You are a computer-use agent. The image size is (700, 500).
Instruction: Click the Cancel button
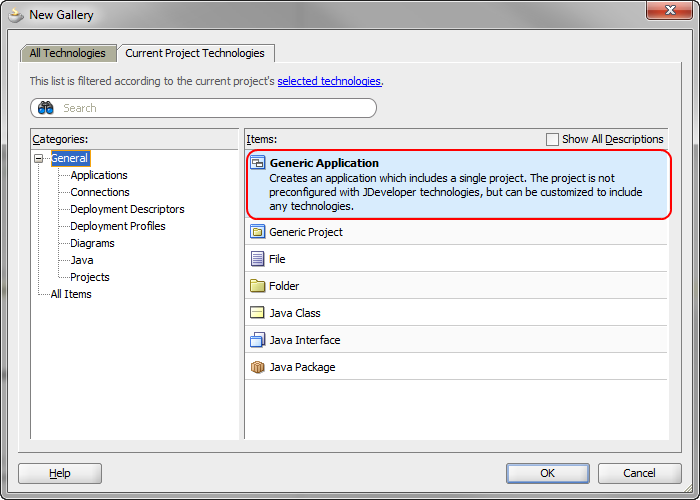click(639, 473)
